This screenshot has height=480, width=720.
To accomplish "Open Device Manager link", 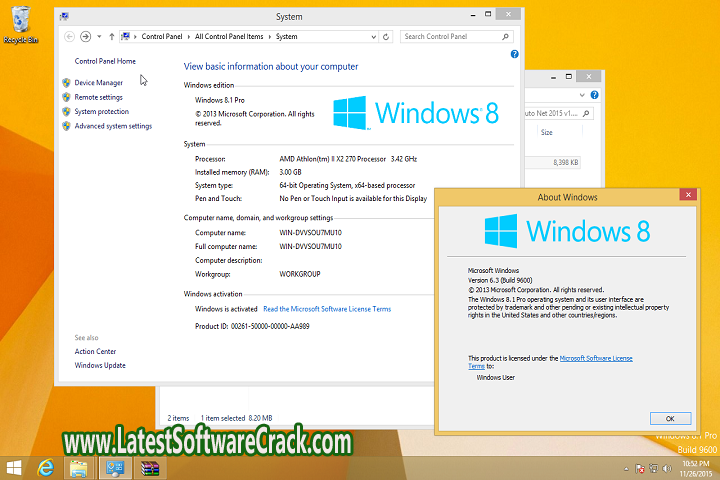I will tap(99, 83).
